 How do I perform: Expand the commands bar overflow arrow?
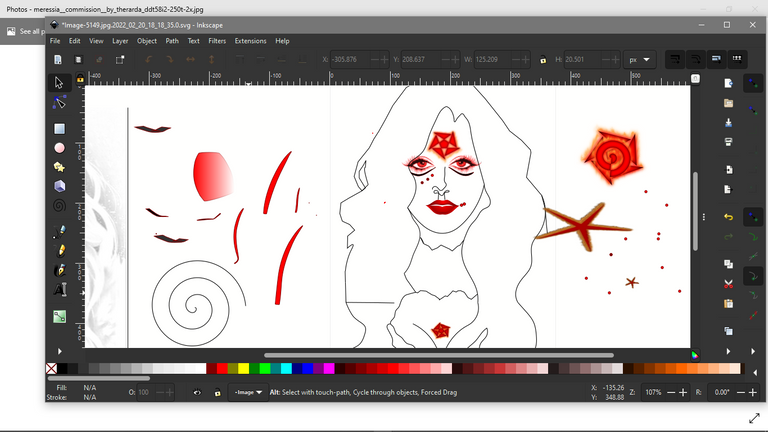(728, 351)
